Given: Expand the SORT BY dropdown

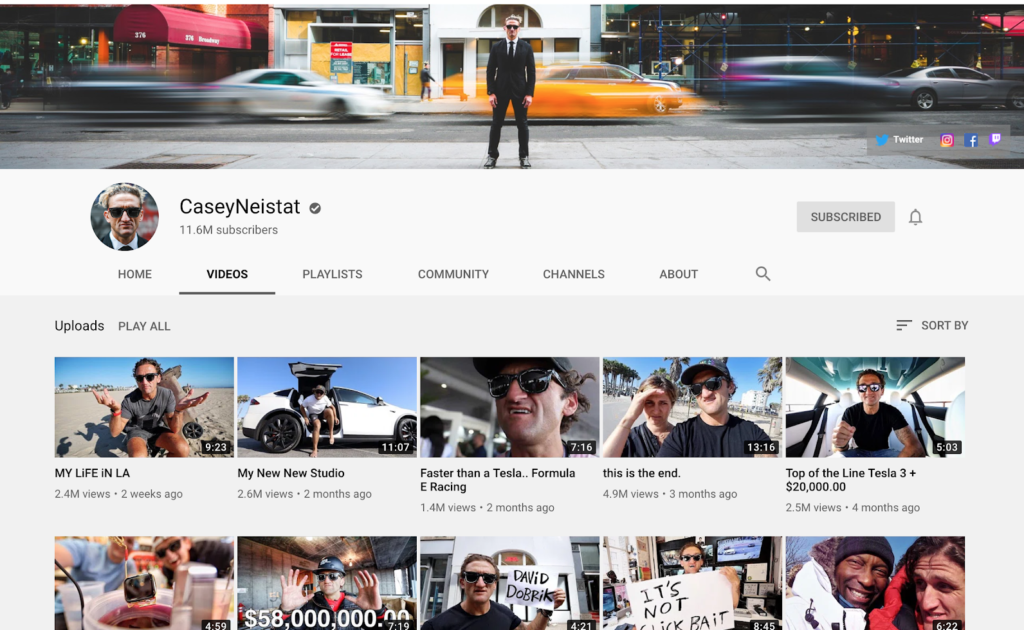Looking at the screenshot, I should click(944, 325).
